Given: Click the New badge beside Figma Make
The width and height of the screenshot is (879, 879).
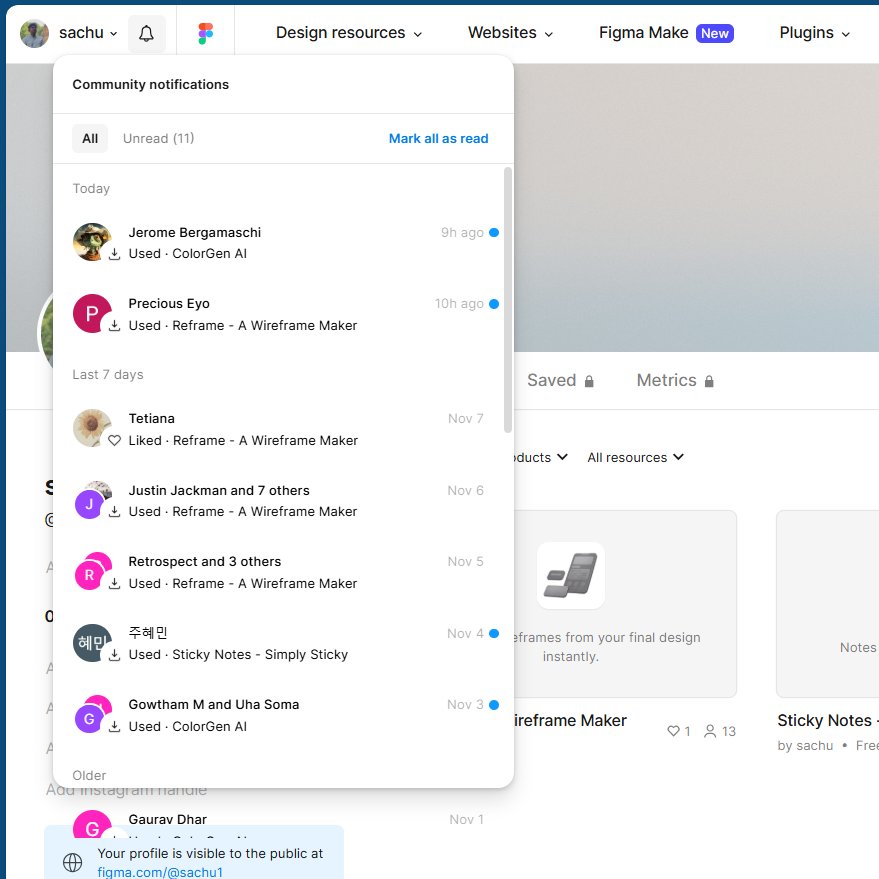Looking at the screenshot, I should point(715,34).
